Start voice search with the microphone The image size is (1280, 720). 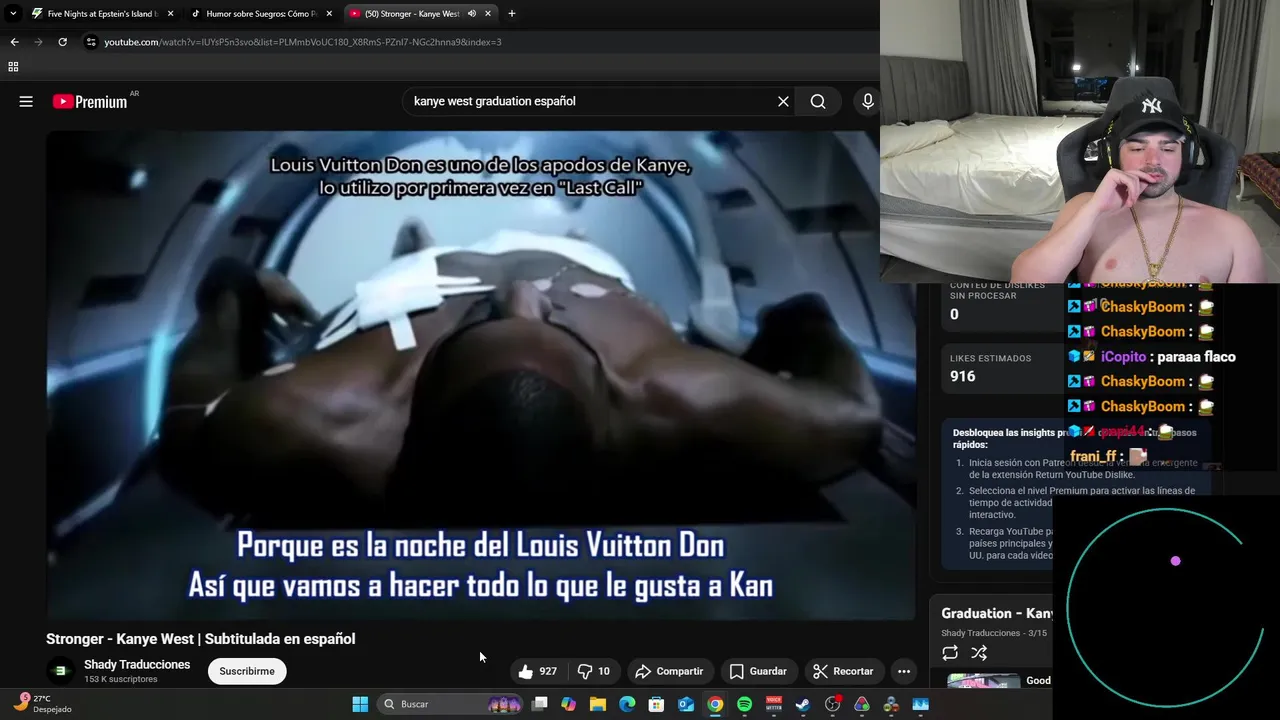tap(868, 101)
